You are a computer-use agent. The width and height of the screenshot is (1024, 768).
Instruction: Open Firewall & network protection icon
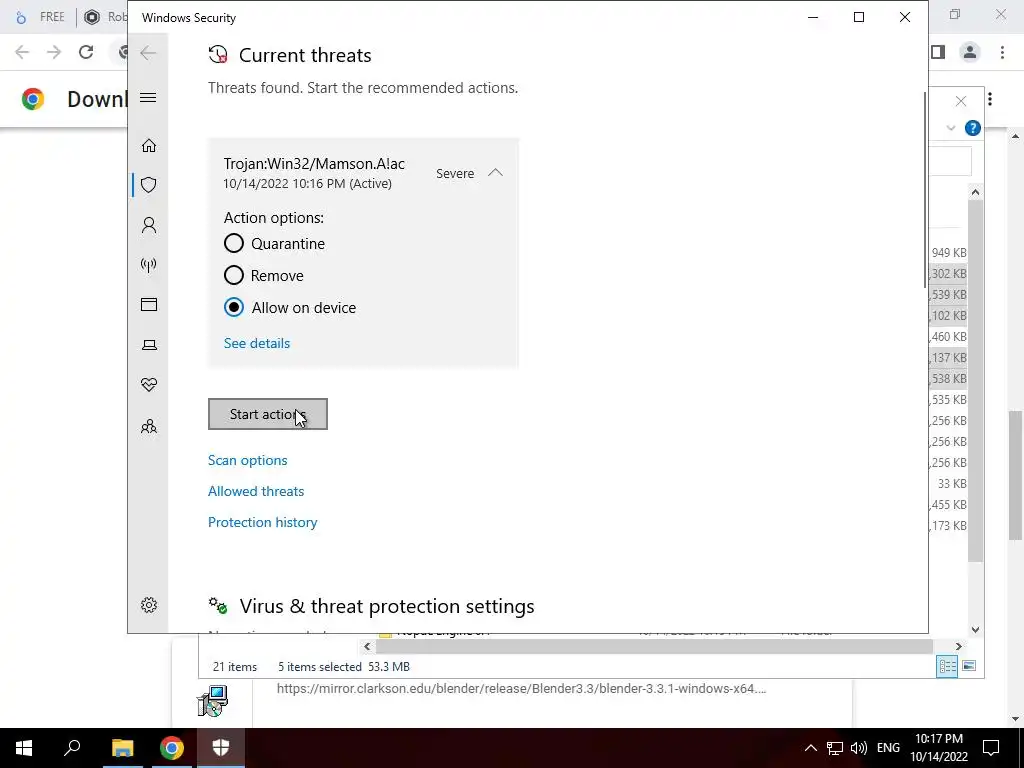[149, 264]
